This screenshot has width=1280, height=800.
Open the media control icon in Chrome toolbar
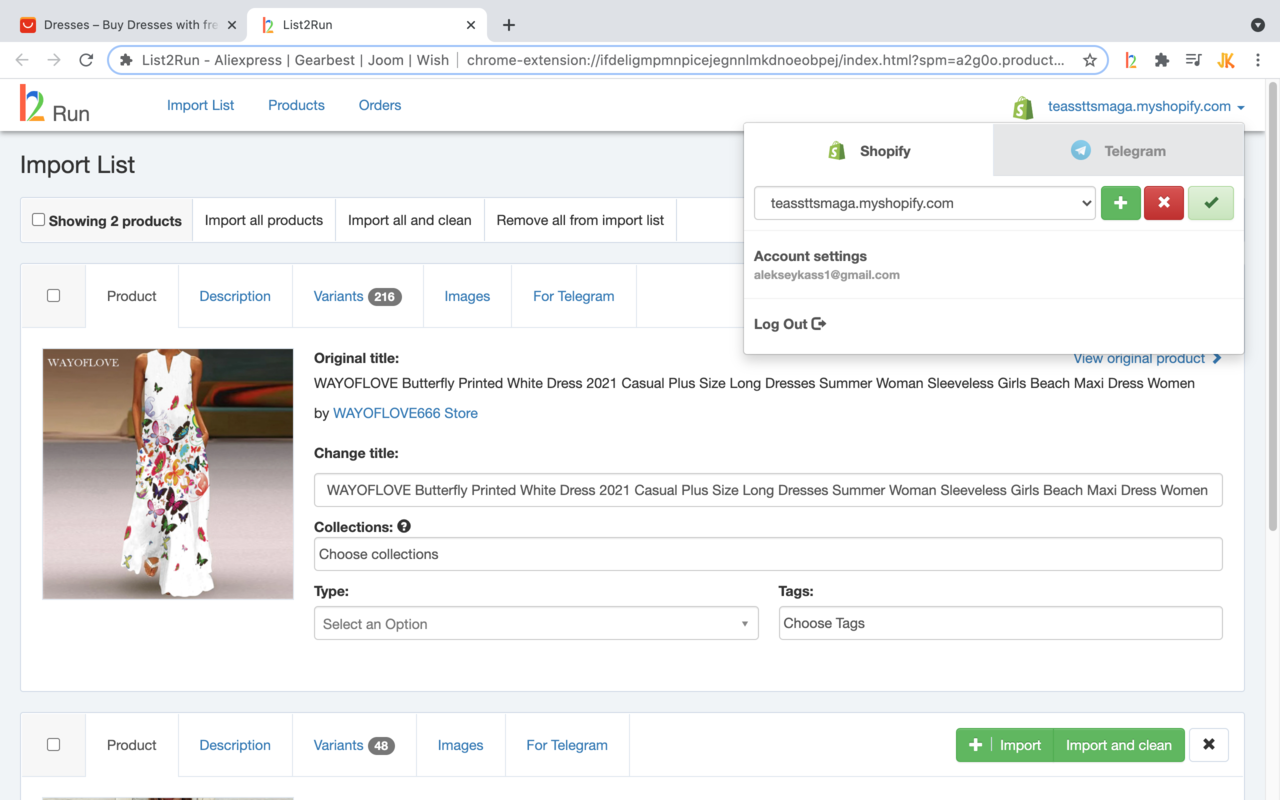coord(1193,60)
